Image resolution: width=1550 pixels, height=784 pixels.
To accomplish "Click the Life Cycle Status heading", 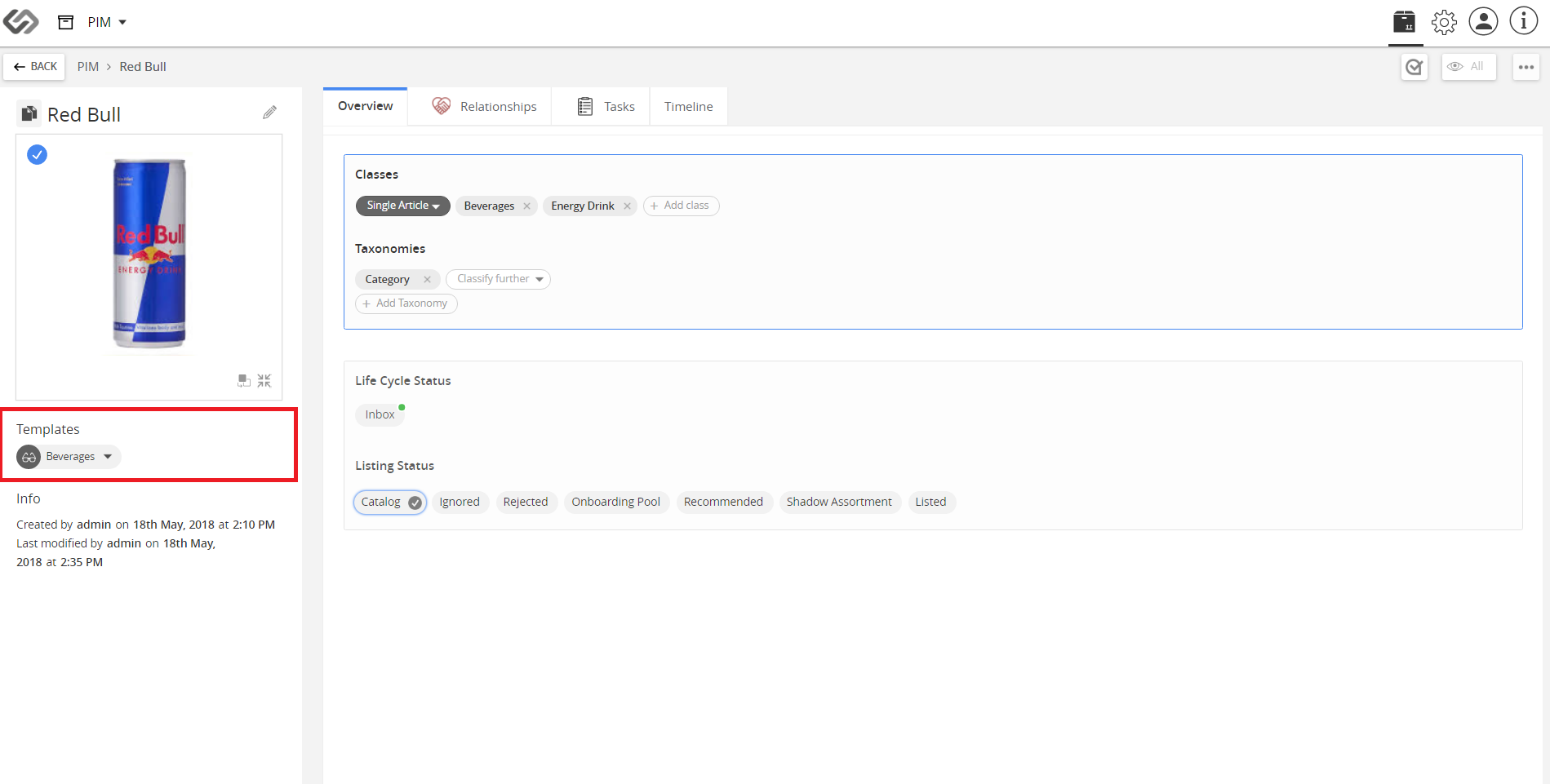I will pyautogui.click(x=403, y=381).
